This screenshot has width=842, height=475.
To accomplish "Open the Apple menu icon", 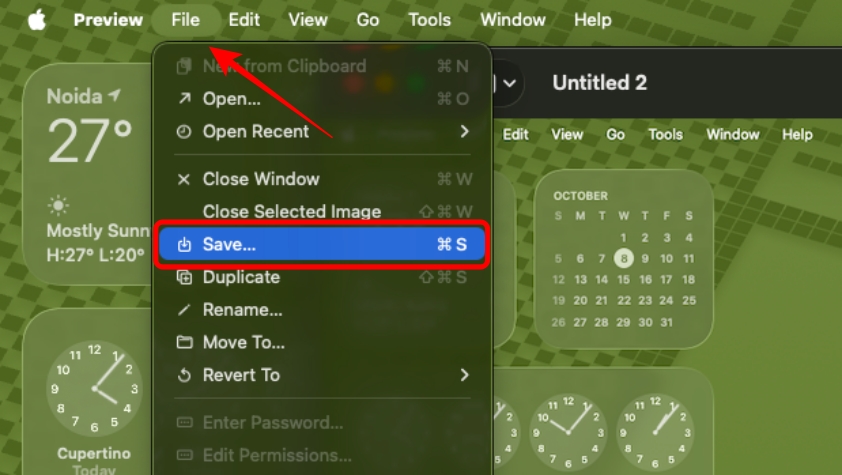I will click(37, 20).
